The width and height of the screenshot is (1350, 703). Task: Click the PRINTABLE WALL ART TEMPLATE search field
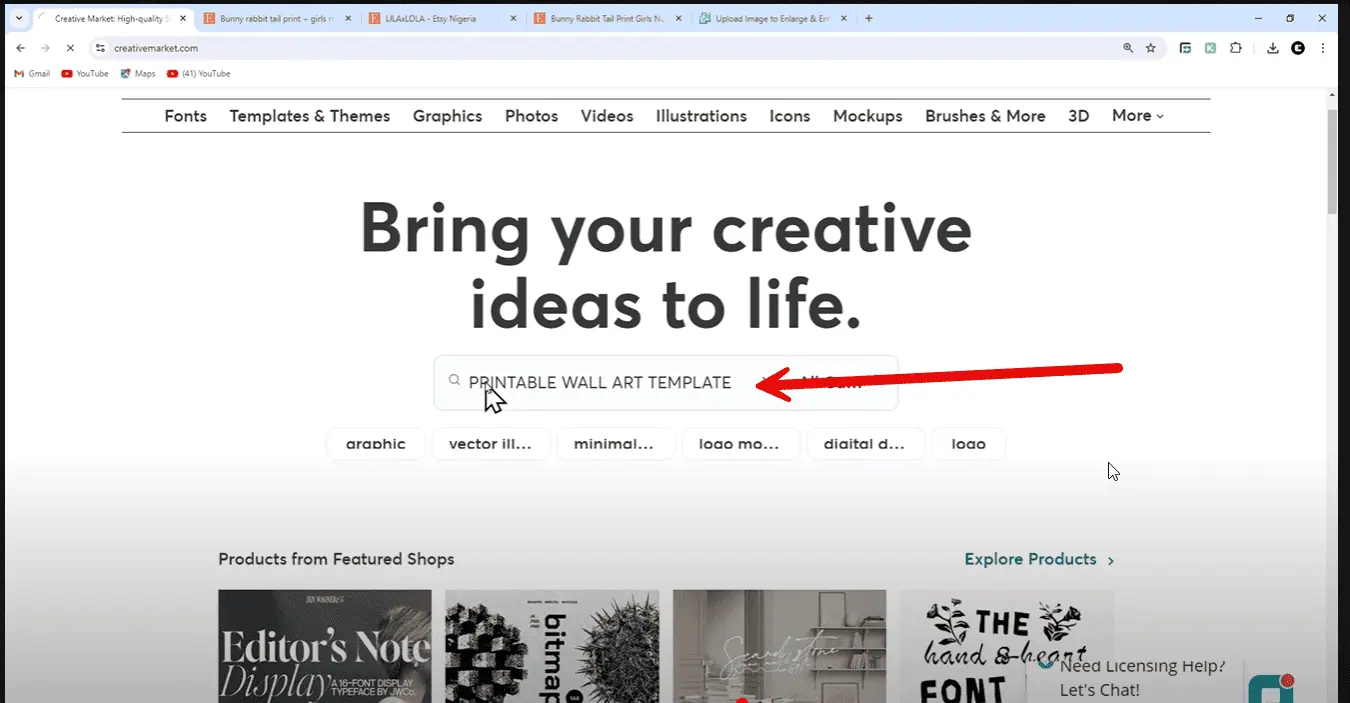click(x=600, y=382)
